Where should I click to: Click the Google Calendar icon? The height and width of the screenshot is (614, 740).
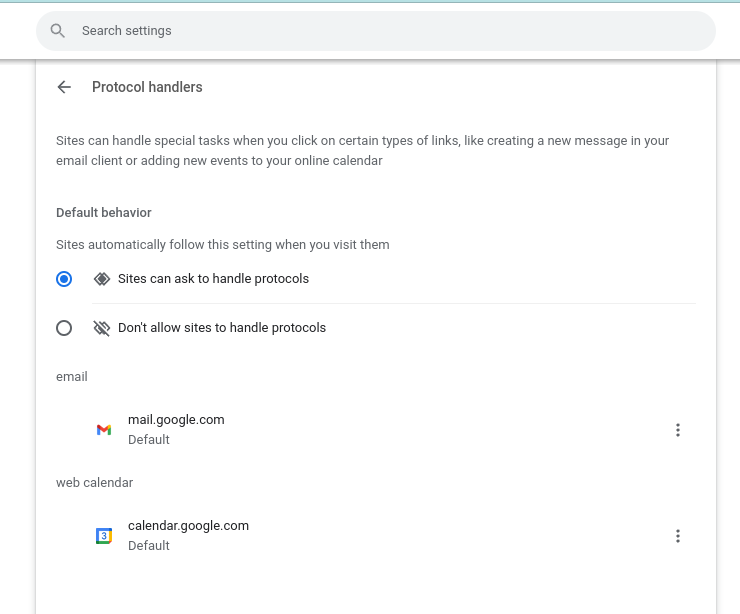[104, 536]
